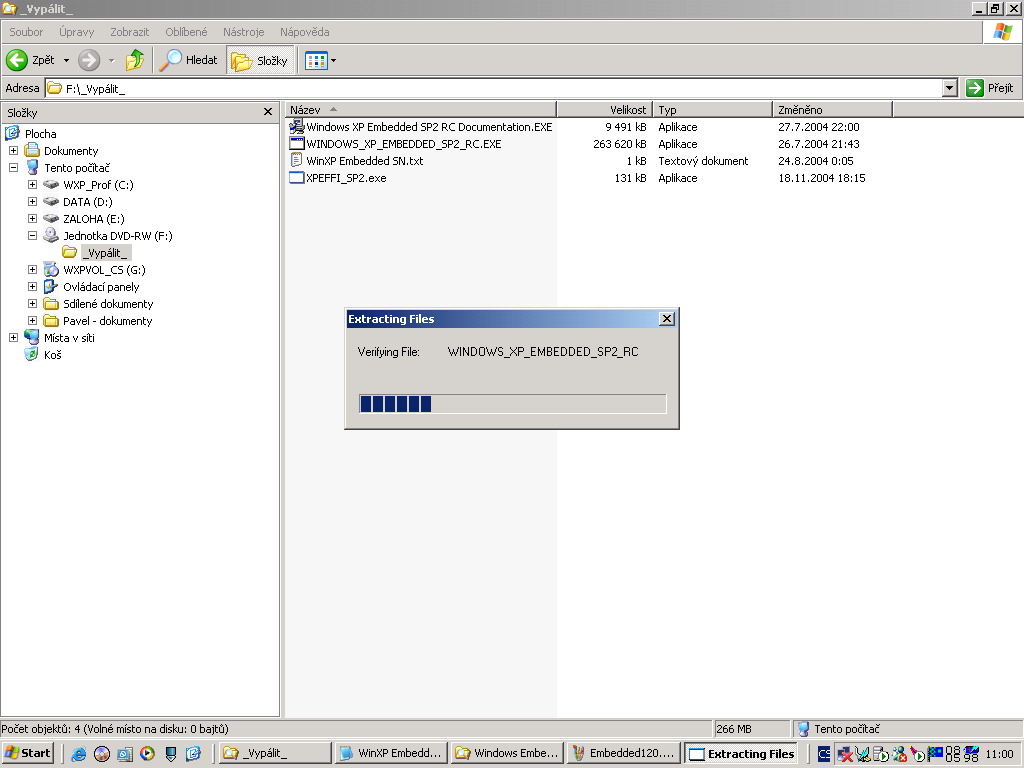Click the DATA (D:) drive icon
Viewport: 1024px width, 768px height.
pos(51,202)
